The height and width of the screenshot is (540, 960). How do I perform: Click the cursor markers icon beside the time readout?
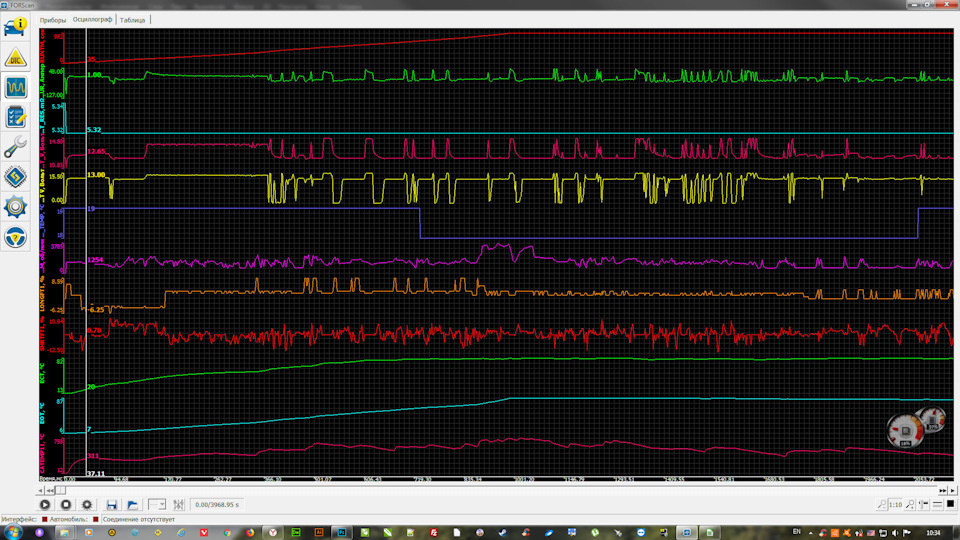(x=178, y=504)
